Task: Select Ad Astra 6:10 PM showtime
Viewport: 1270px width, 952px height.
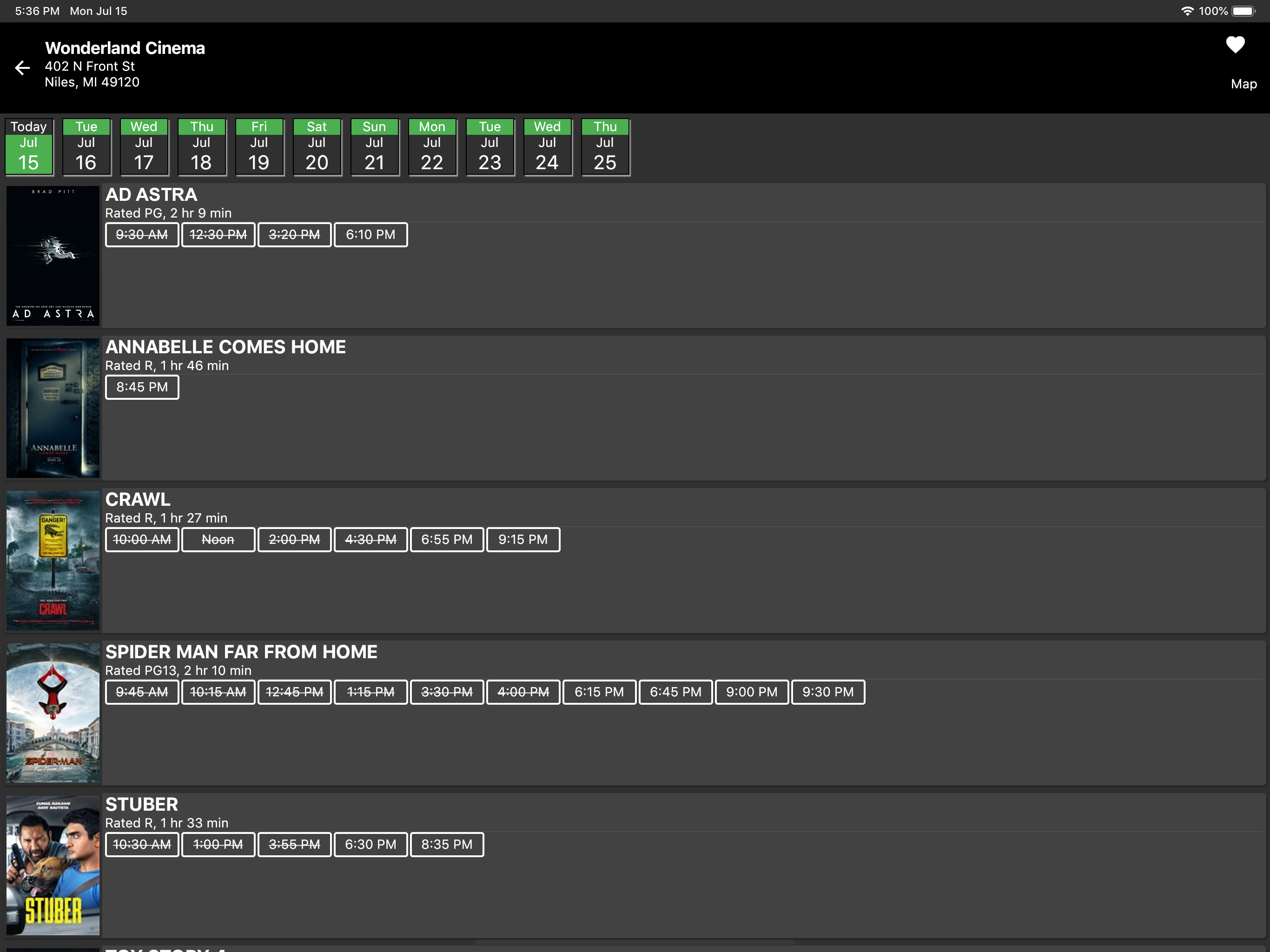Action: (x=370, y=235)
